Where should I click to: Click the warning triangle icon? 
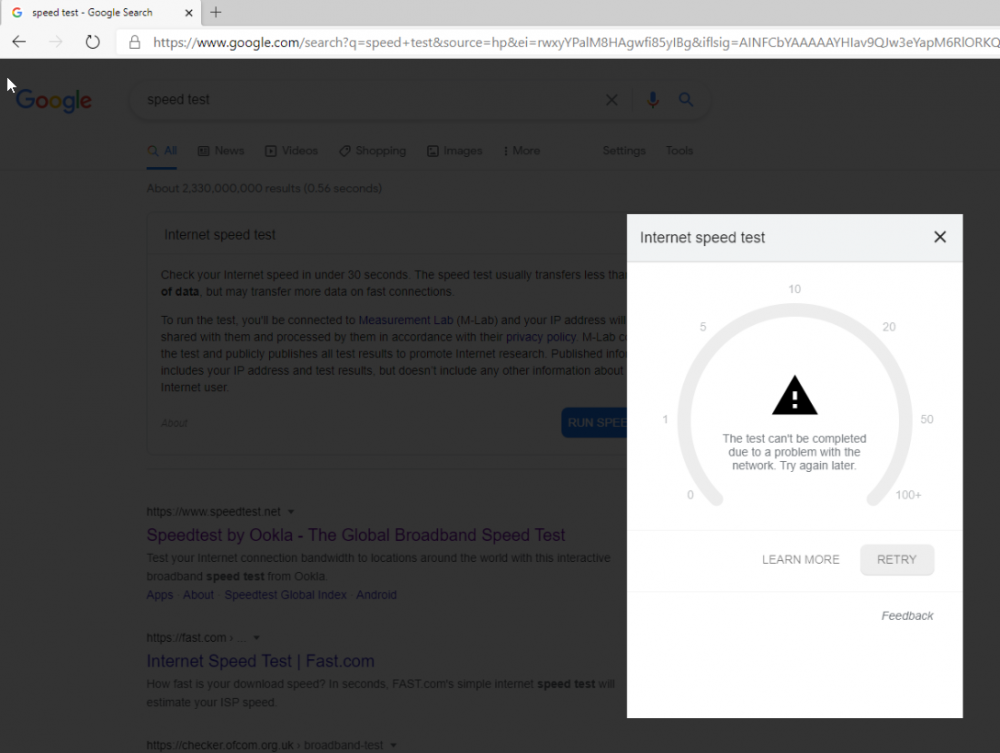[x=794, y=395]
